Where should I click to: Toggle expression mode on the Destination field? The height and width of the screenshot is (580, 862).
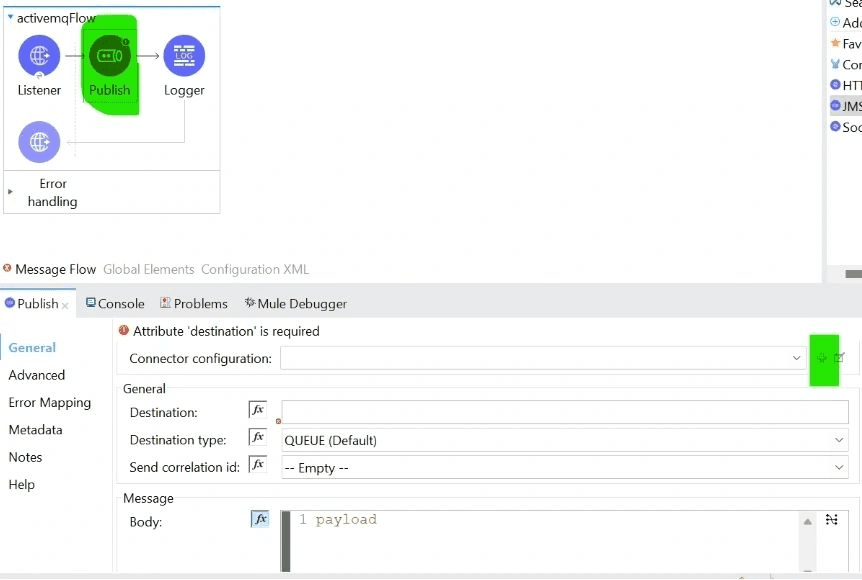coord(258,409)
